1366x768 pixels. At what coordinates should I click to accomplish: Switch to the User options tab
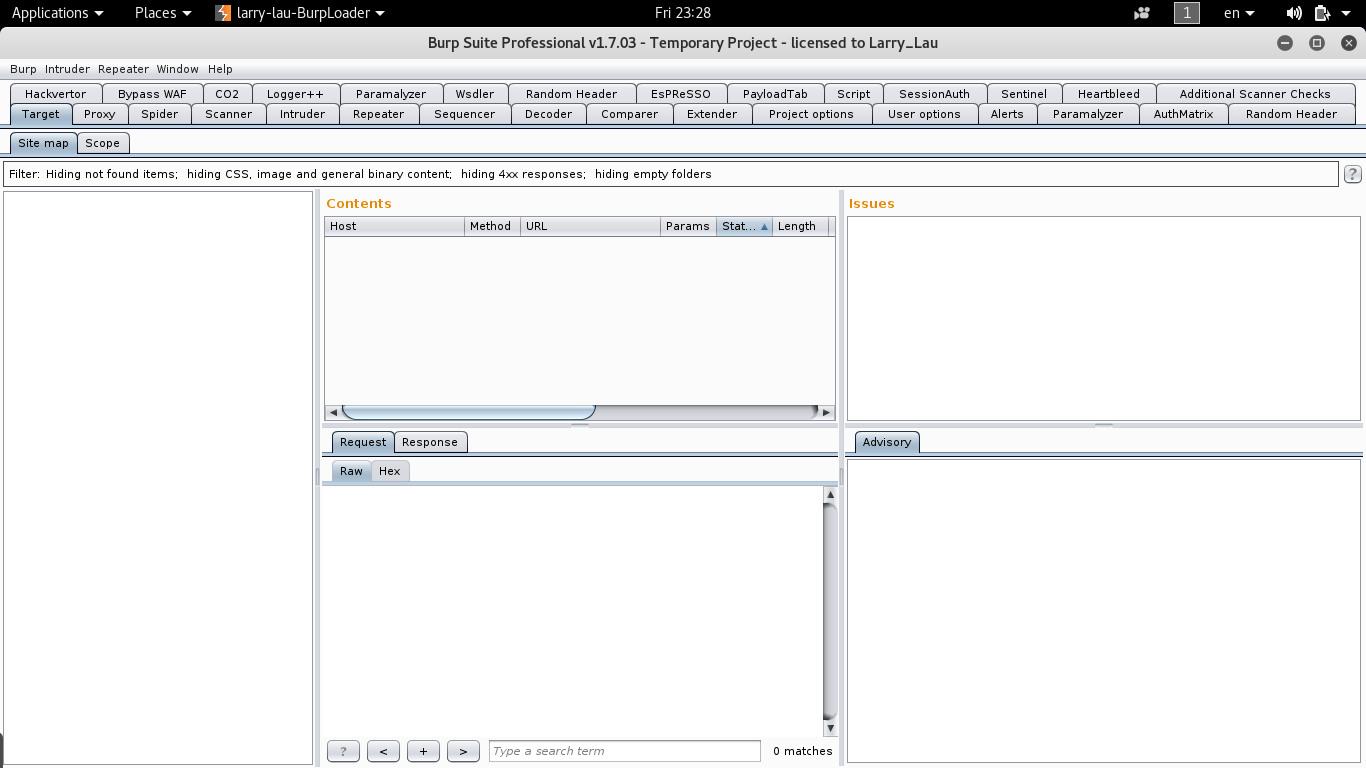tap(924, 114)
